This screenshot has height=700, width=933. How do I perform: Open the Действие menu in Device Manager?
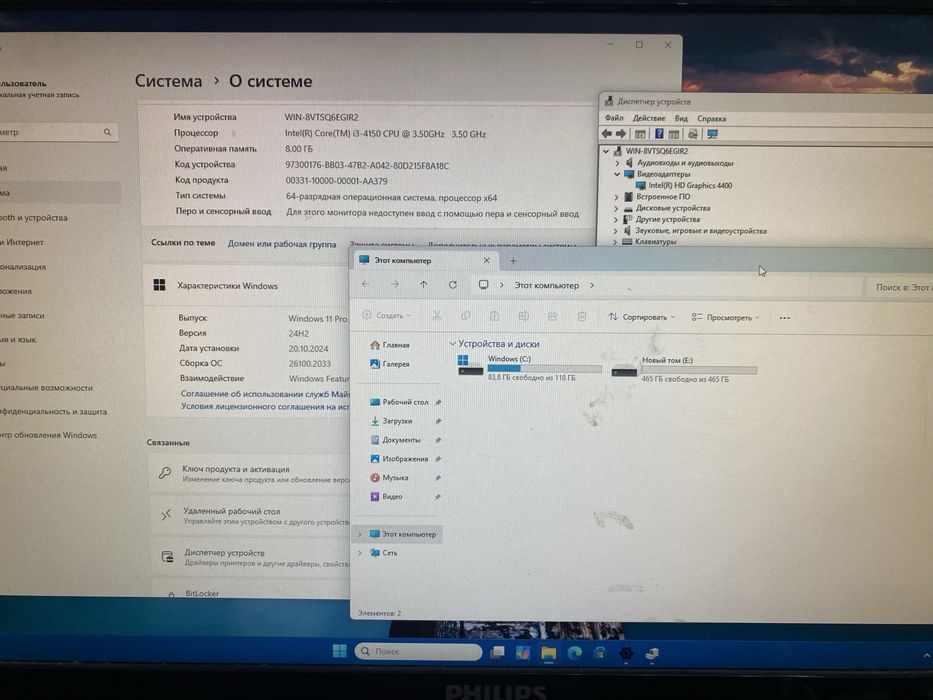click(649, 118)
